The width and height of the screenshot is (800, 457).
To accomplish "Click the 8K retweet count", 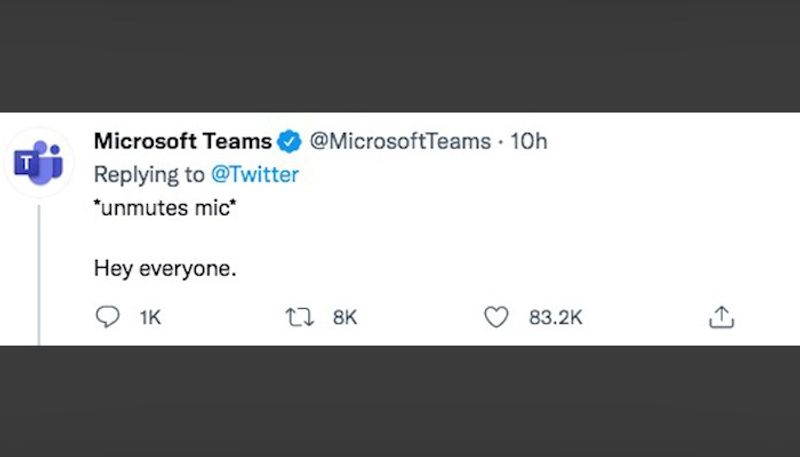I will coord(344,318).
